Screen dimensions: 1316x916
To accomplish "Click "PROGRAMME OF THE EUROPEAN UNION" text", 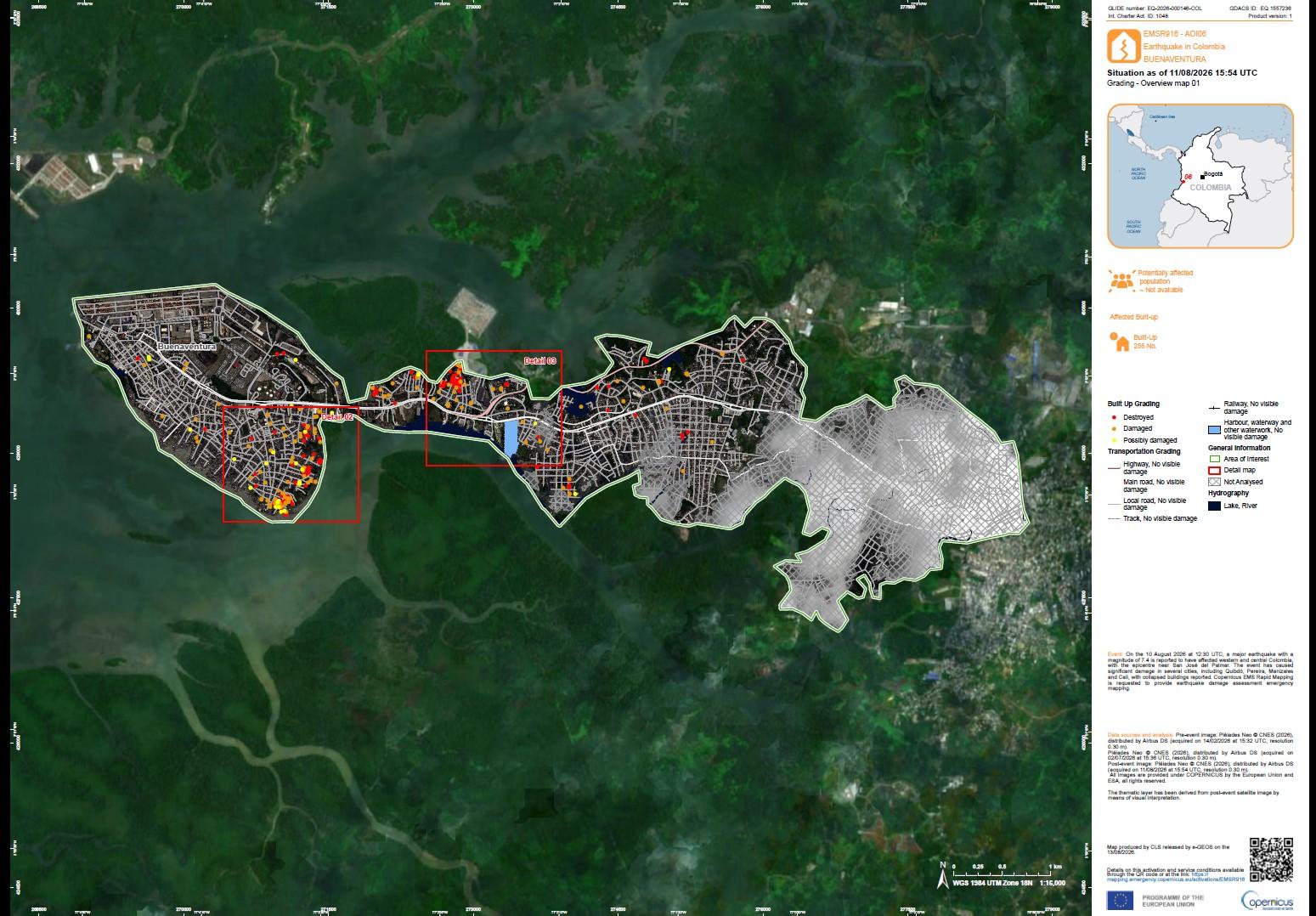I will [x=1172, y=901].
